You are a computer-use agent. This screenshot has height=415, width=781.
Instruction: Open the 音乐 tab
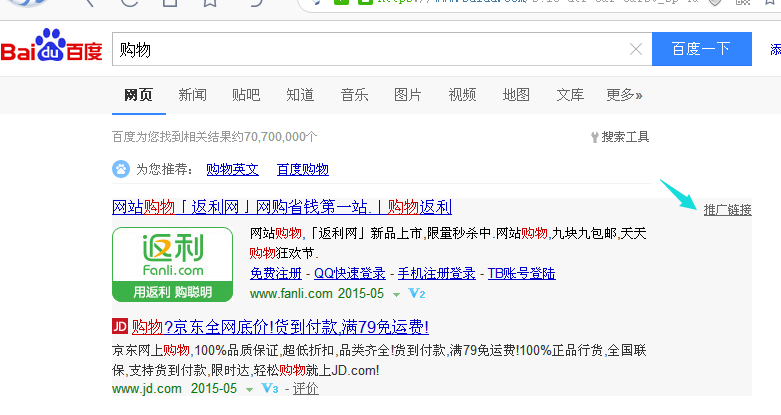tap(354, 95)
